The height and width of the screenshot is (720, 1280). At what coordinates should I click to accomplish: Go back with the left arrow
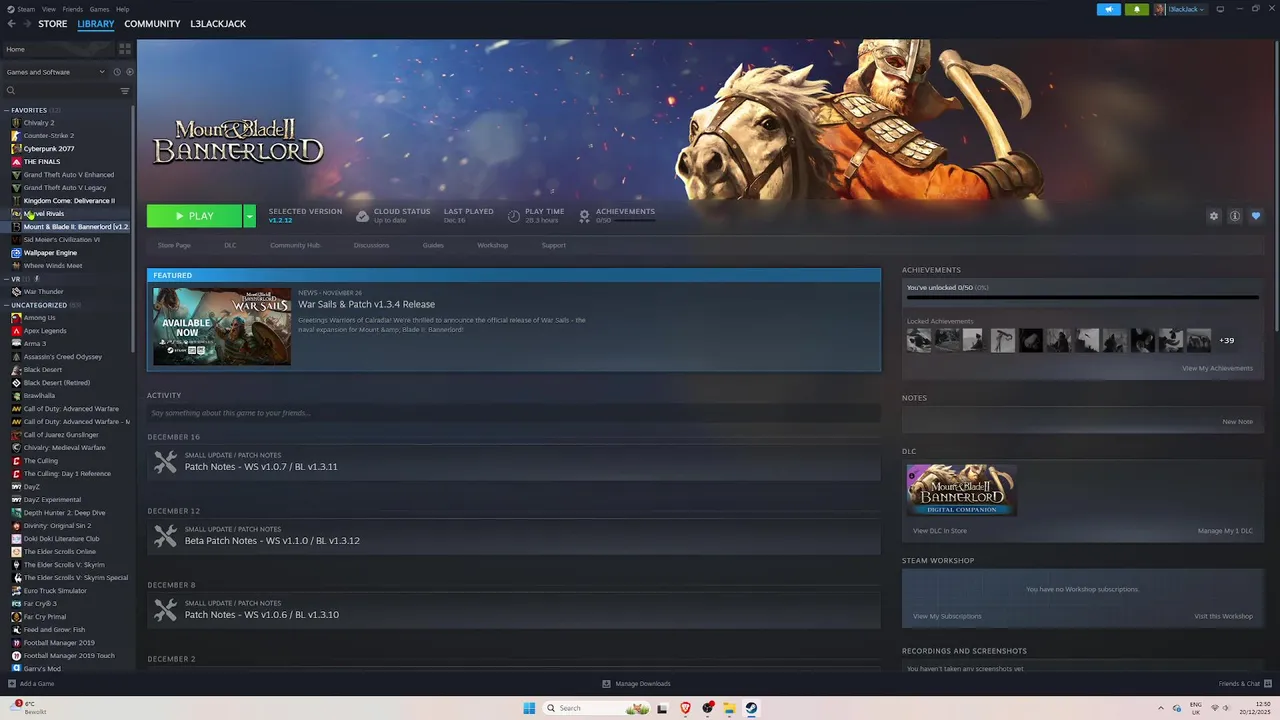[x=12, y=24]
